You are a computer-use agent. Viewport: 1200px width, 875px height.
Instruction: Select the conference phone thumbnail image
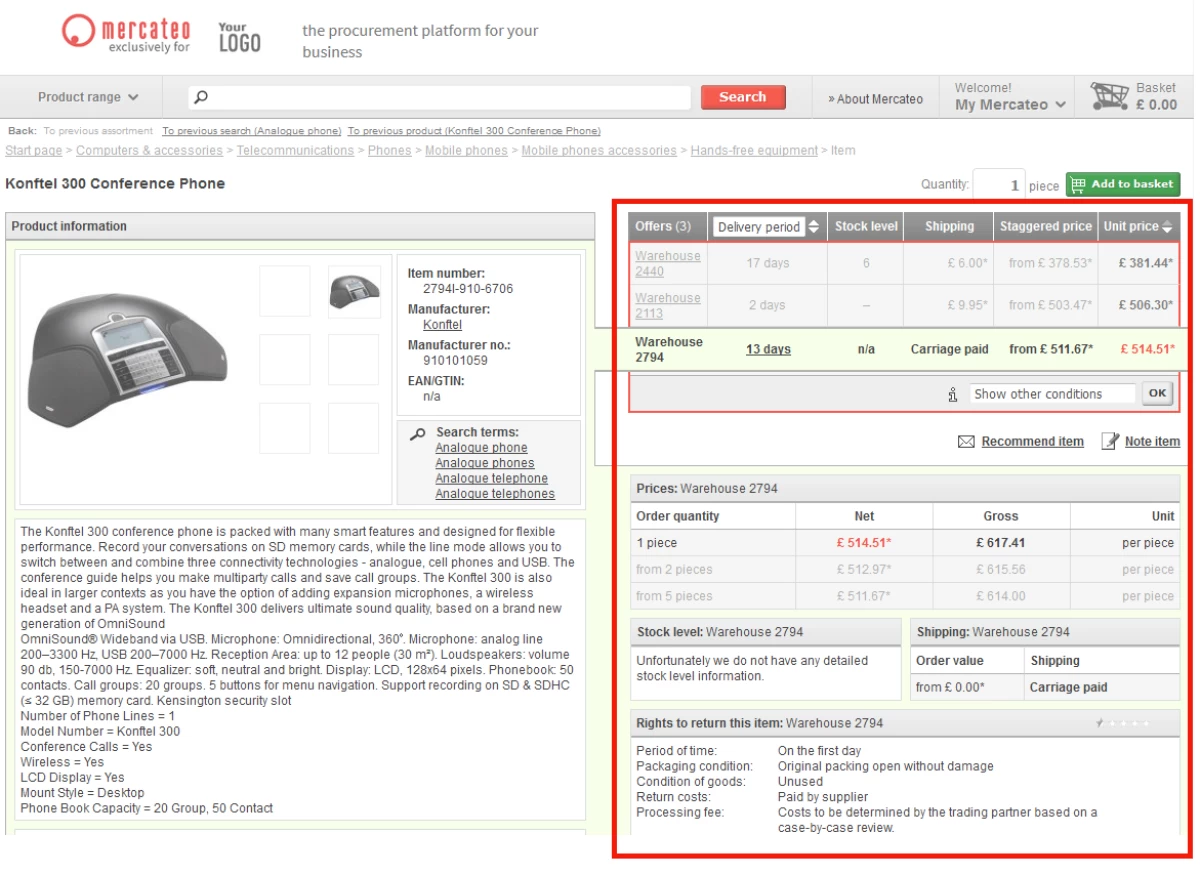tap(354, 291)
